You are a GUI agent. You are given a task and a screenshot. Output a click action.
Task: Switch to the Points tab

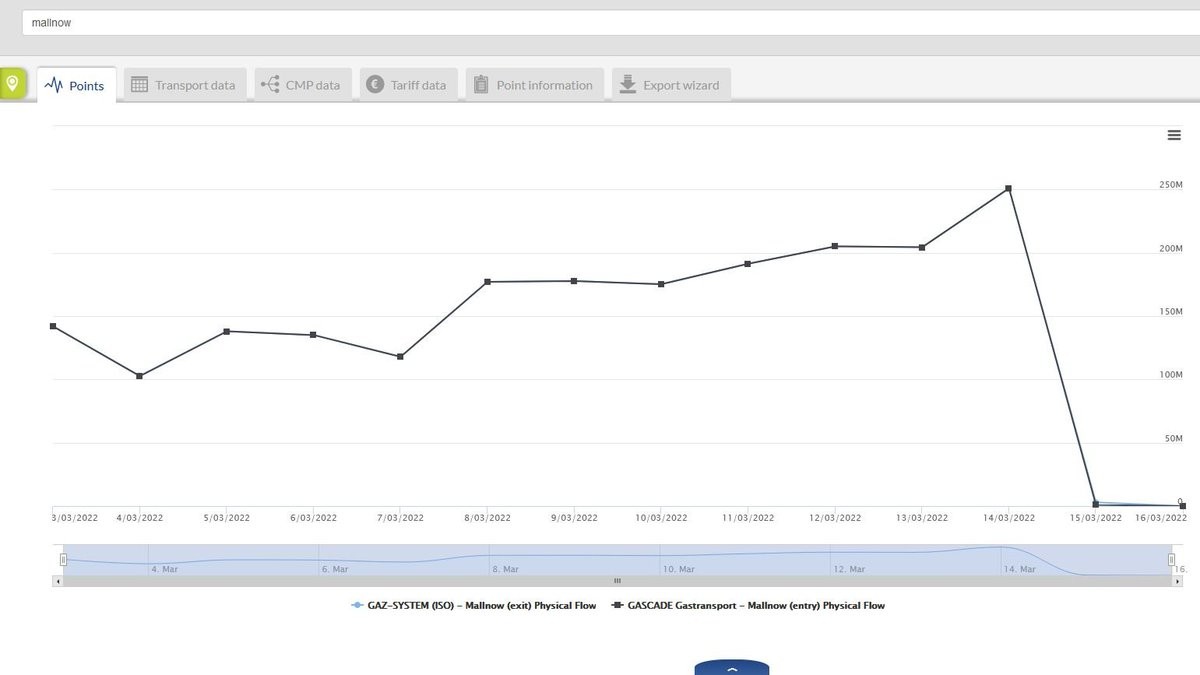pyautogui.click(x=77, y=85)
